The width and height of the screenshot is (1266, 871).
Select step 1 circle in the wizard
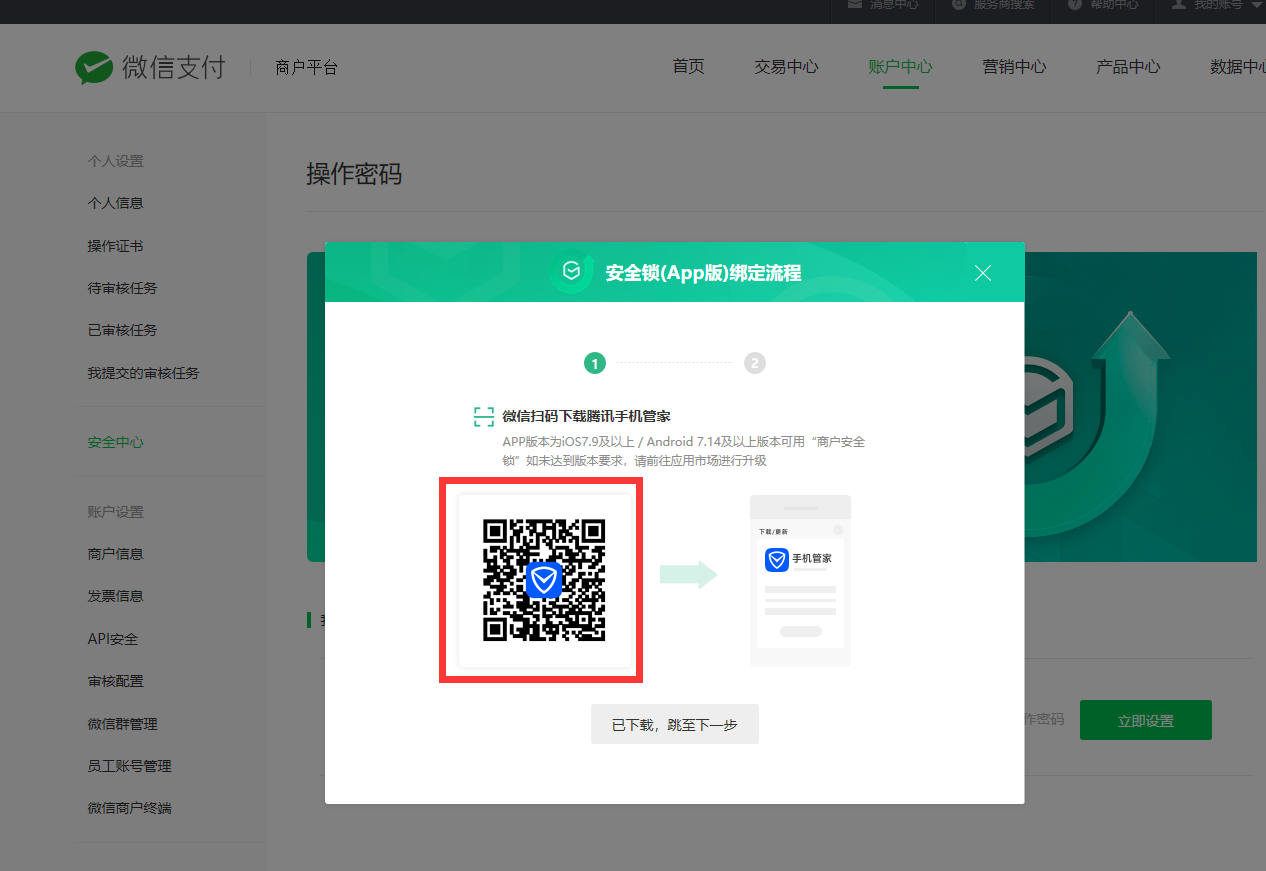click(x=595, y=363)
